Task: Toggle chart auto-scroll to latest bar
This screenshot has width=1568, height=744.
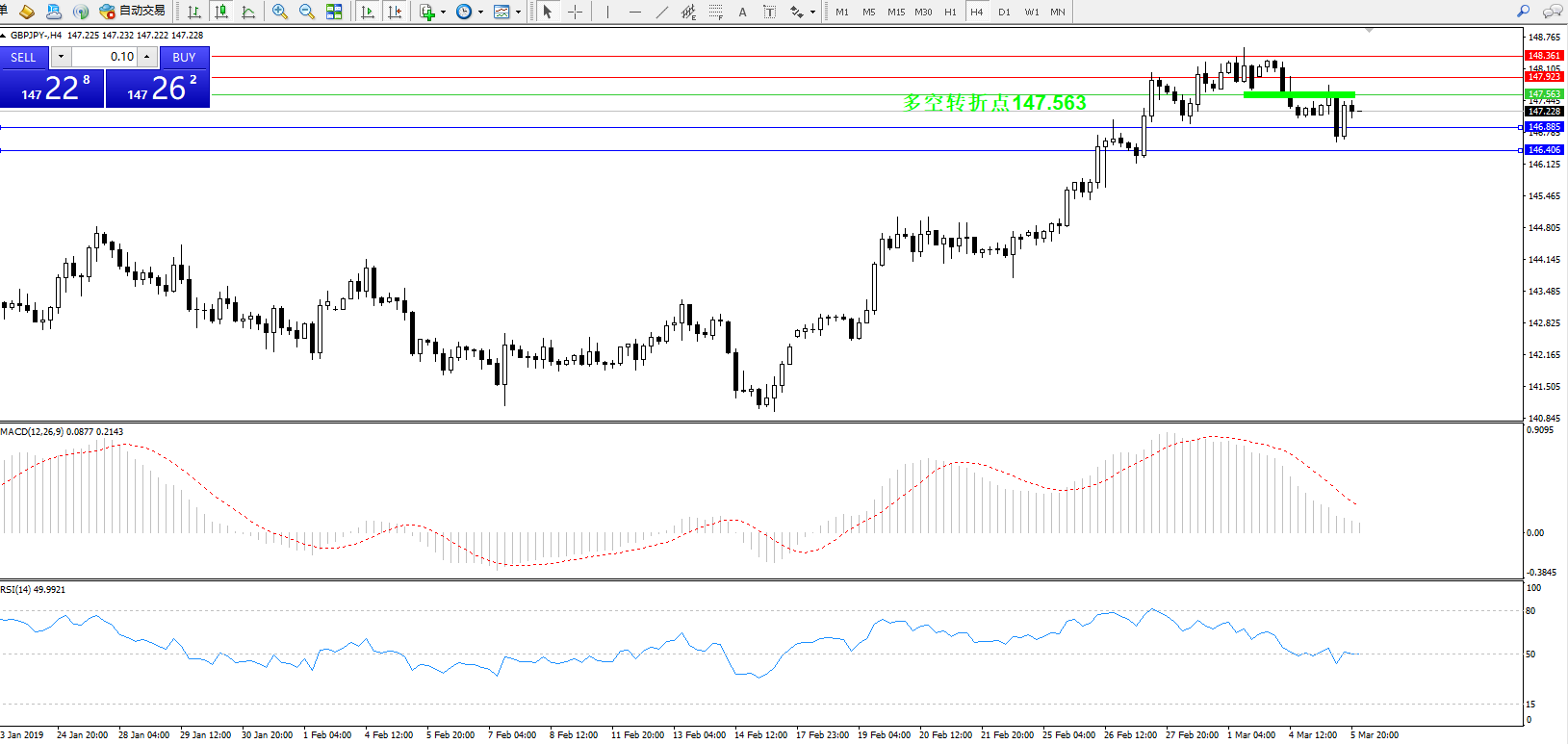Action: [x=368, y=12]
